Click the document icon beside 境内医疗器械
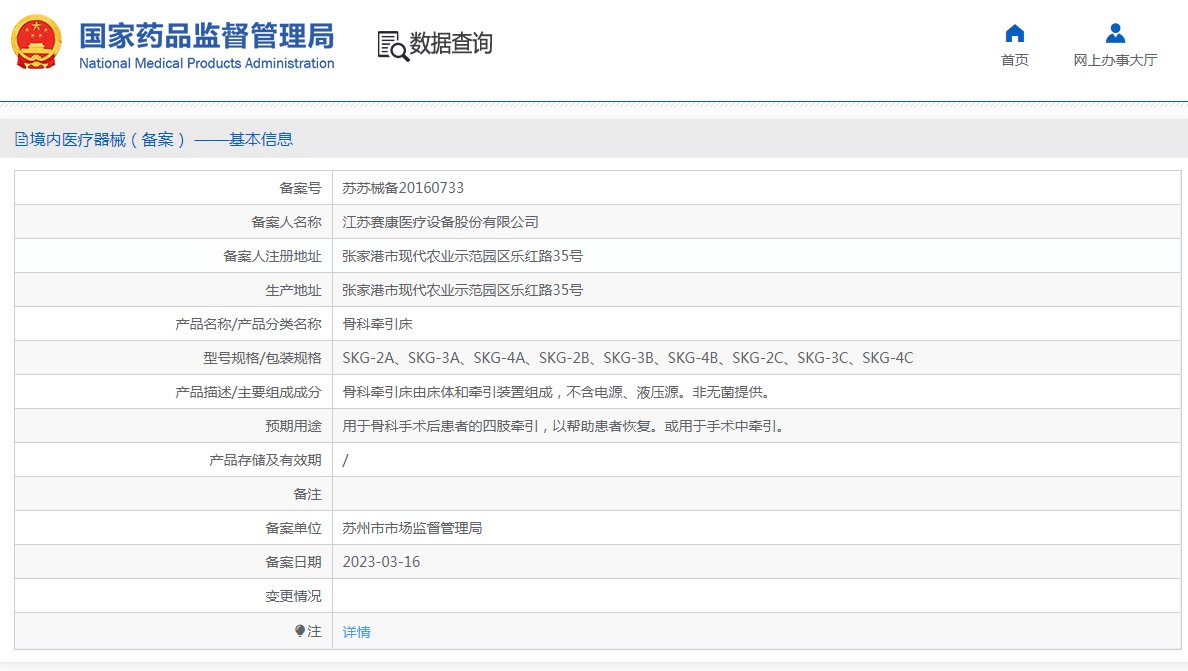The height and width of the screenshot is (671, 1188). pos(21,139)
